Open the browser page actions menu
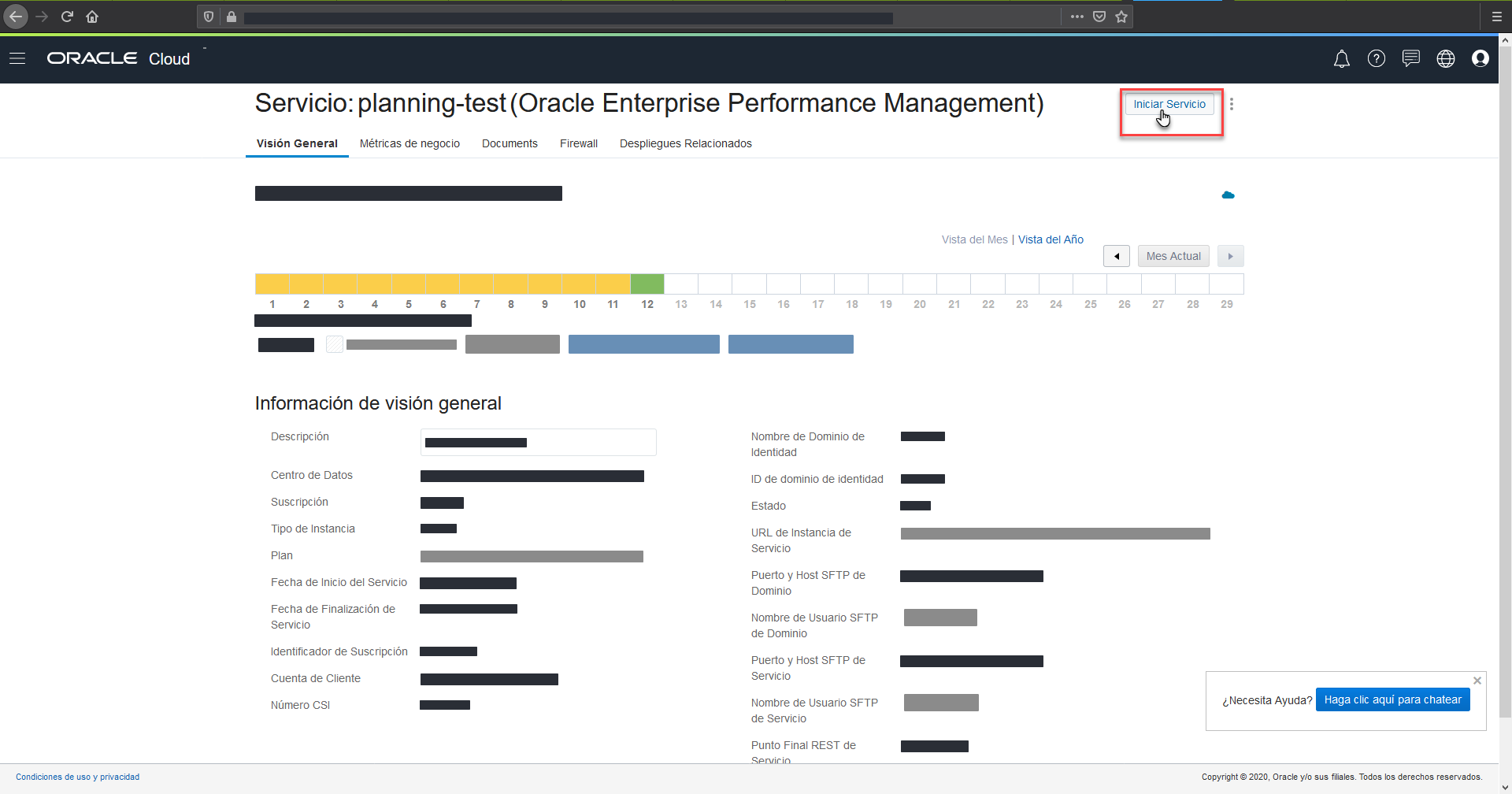The image size is (1512, 794). click(1077, 17)
